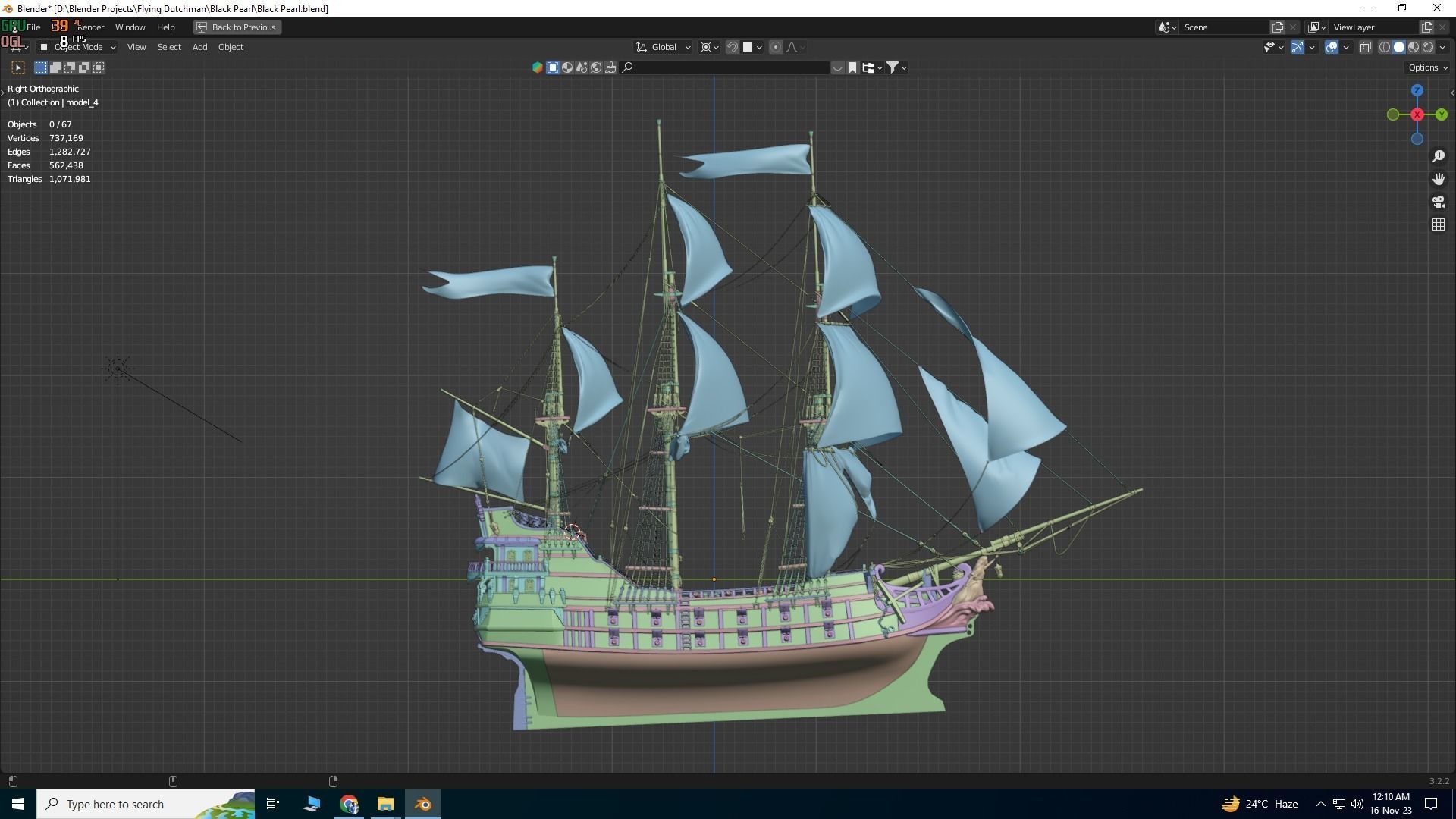Screen dimensions: 1456x819
Task: Choose the Extend existing selection mode
Action: 55,67
